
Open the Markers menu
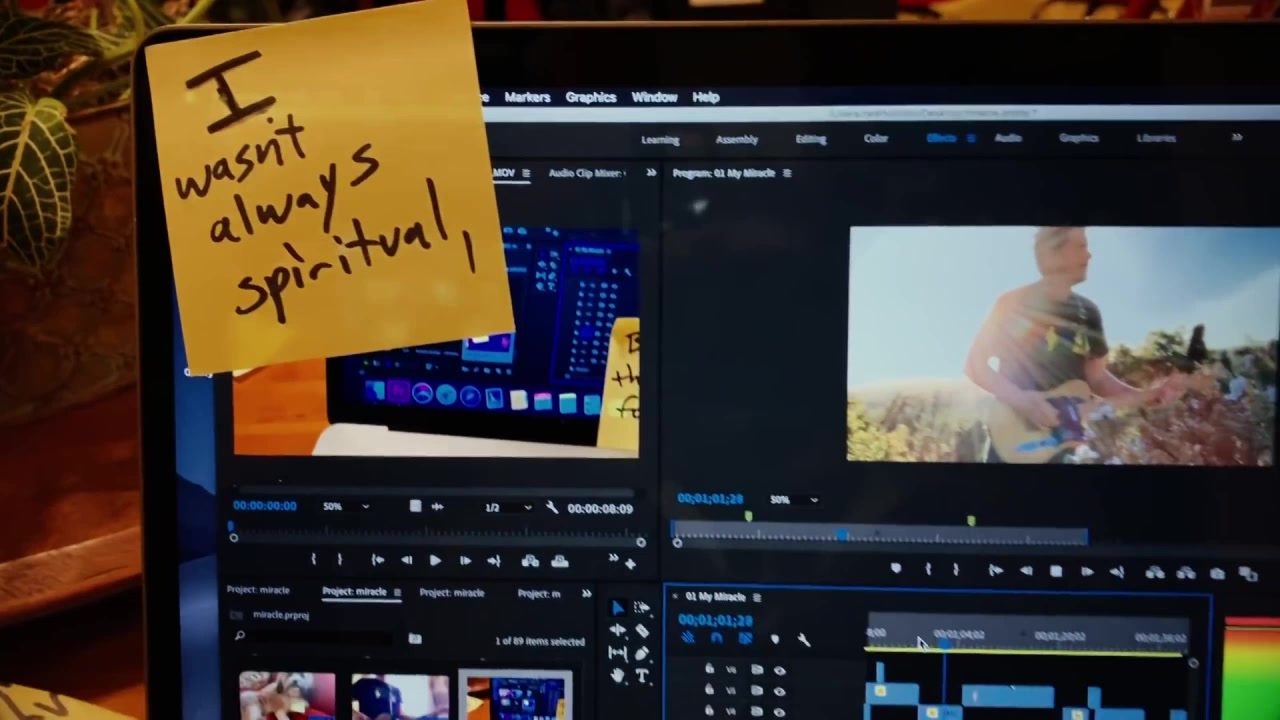pyautogui.click(x=527, y=97)
